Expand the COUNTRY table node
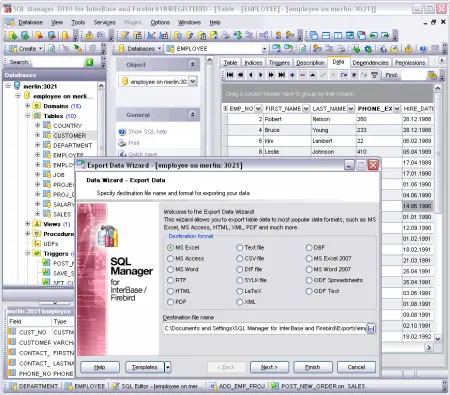450x395 pixels. (38, 125)
